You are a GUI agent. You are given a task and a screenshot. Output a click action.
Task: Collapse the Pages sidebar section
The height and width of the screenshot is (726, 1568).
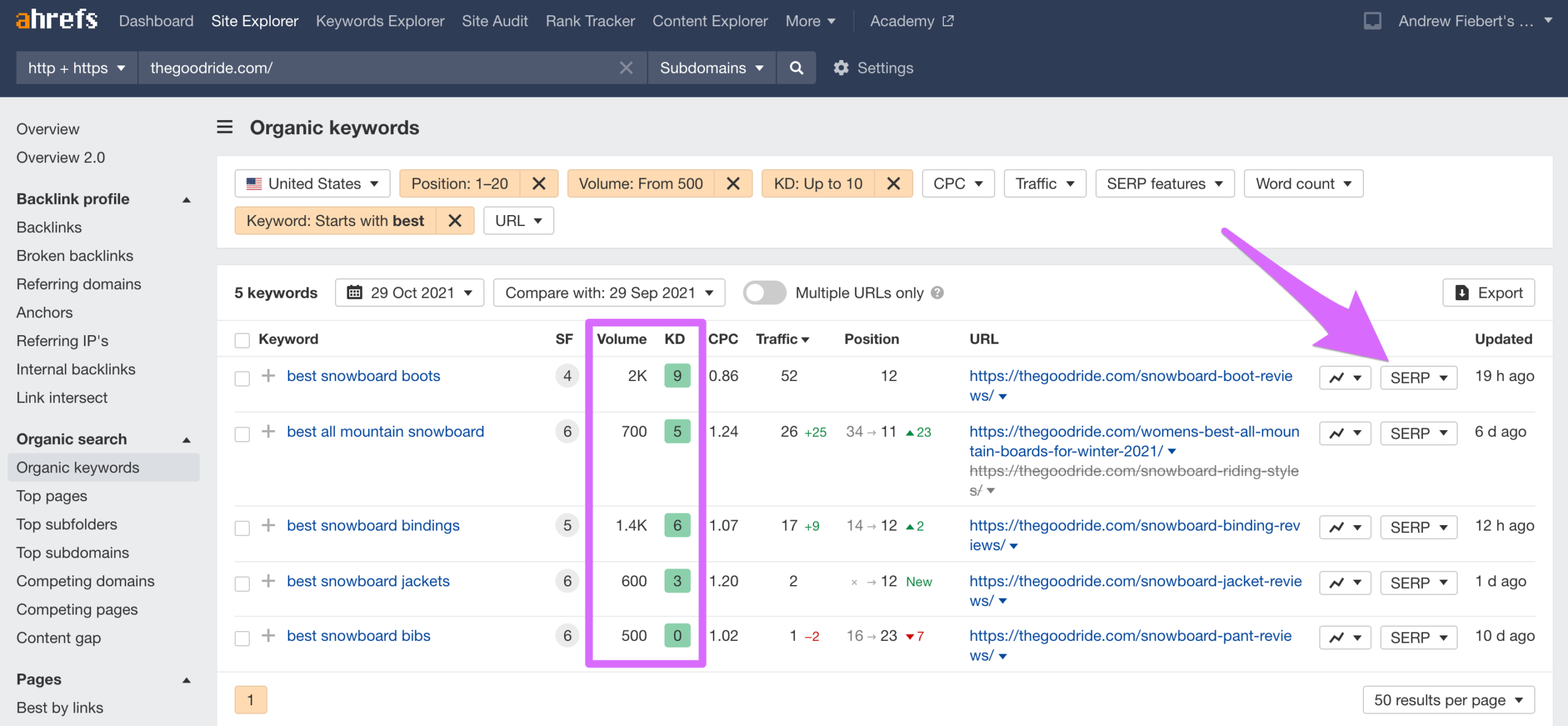(x=187, y=680)
